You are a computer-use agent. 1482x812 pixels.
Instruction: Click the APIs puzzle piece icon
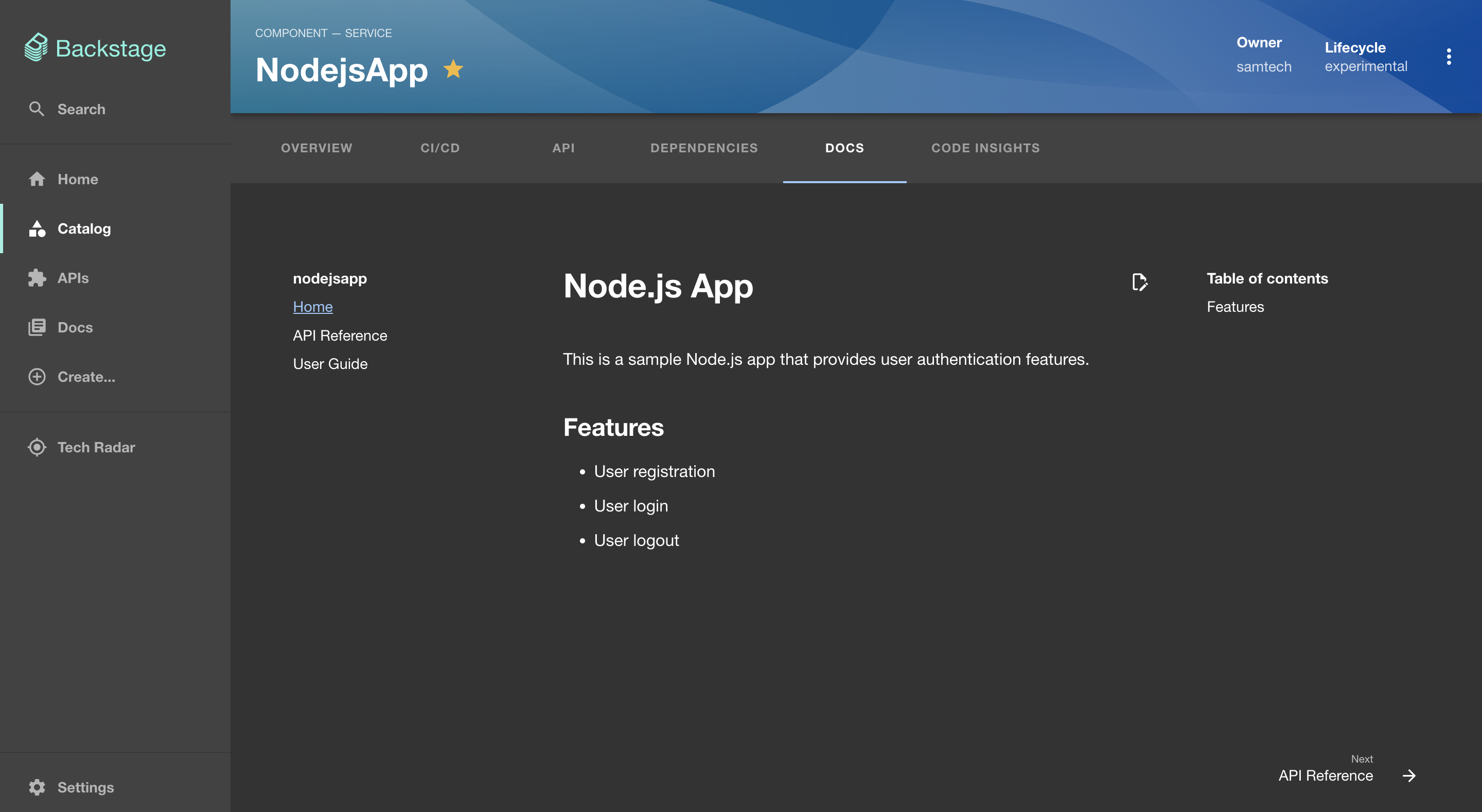(37, 278)
